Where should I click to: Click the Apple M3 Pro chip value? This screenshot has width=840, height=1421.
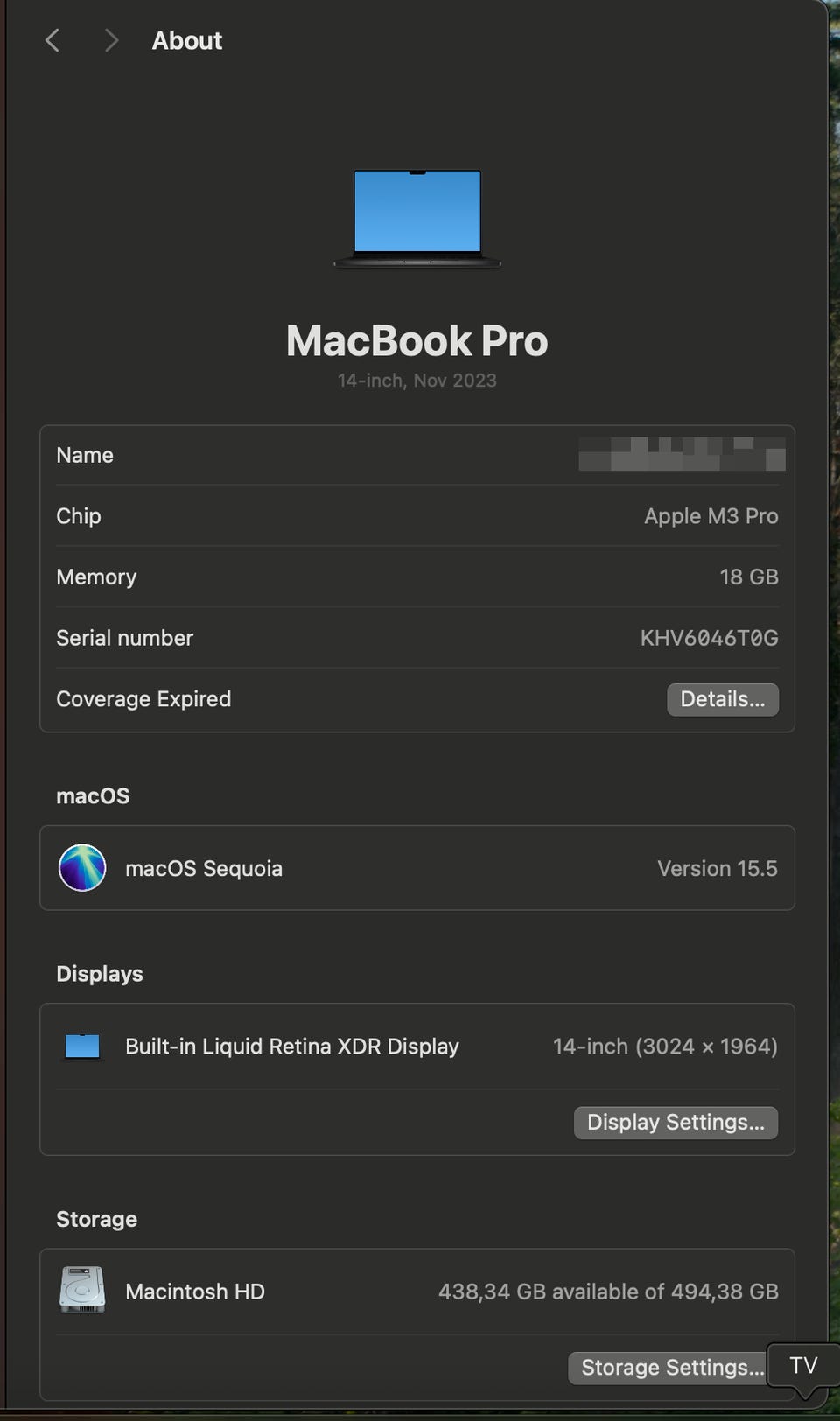pos(710,516)
